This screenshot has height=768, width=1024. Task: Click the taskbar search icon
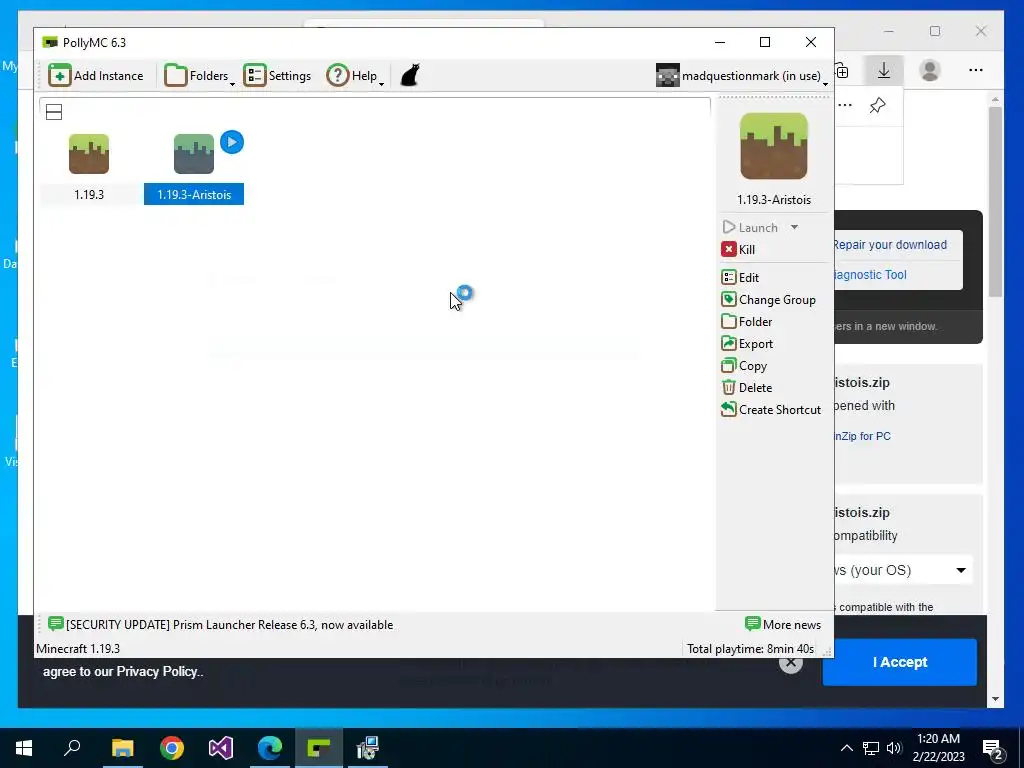click(x=72, y=748)
